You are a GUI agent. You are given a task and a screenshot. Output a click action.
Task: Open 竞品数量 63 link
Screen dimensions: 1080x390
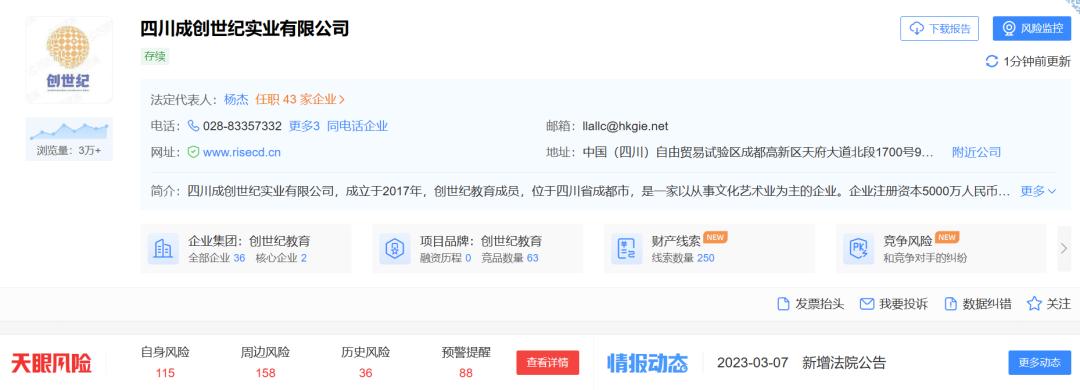point(510,258)
